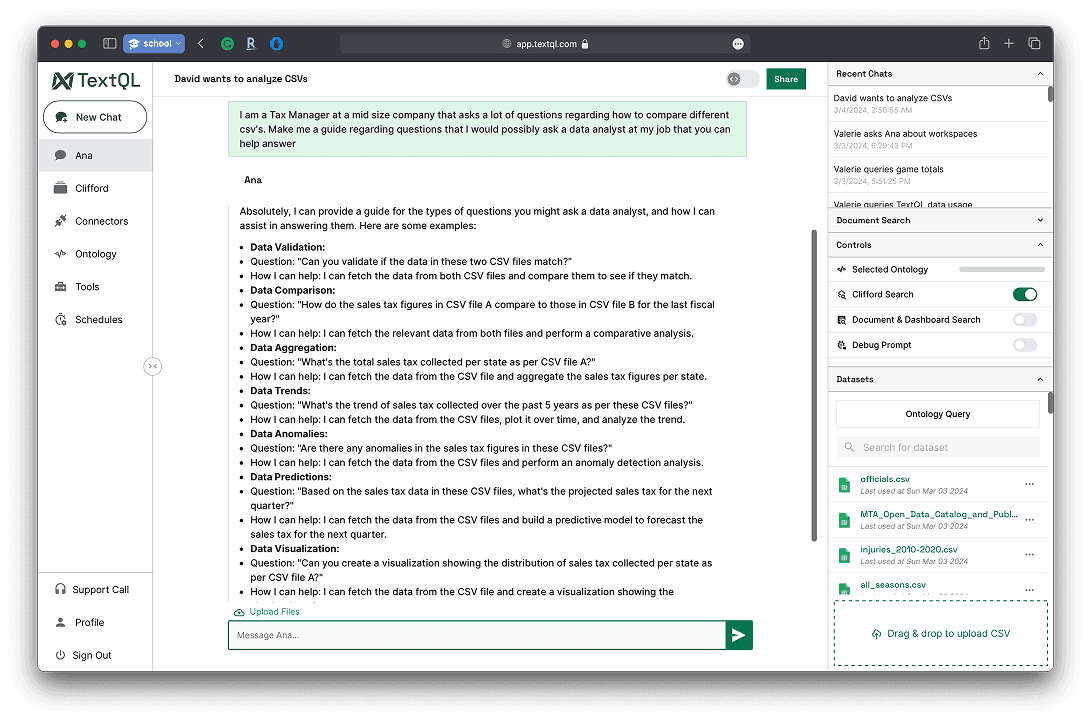Click the search magnifier in dataset search

coord(849,447)
